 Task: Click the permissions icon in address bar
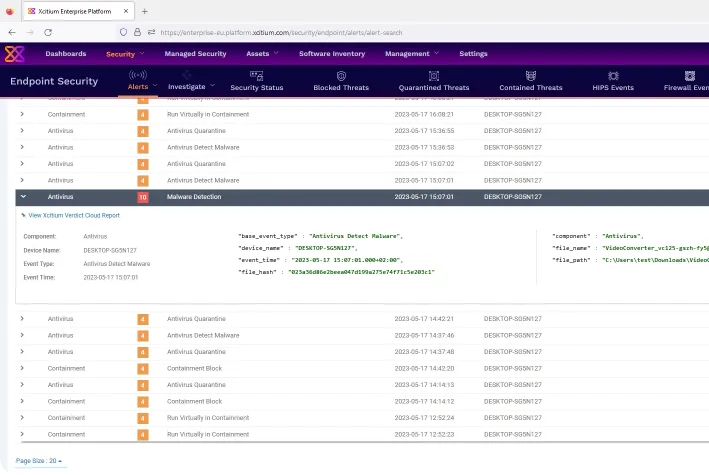click(151, 32)
